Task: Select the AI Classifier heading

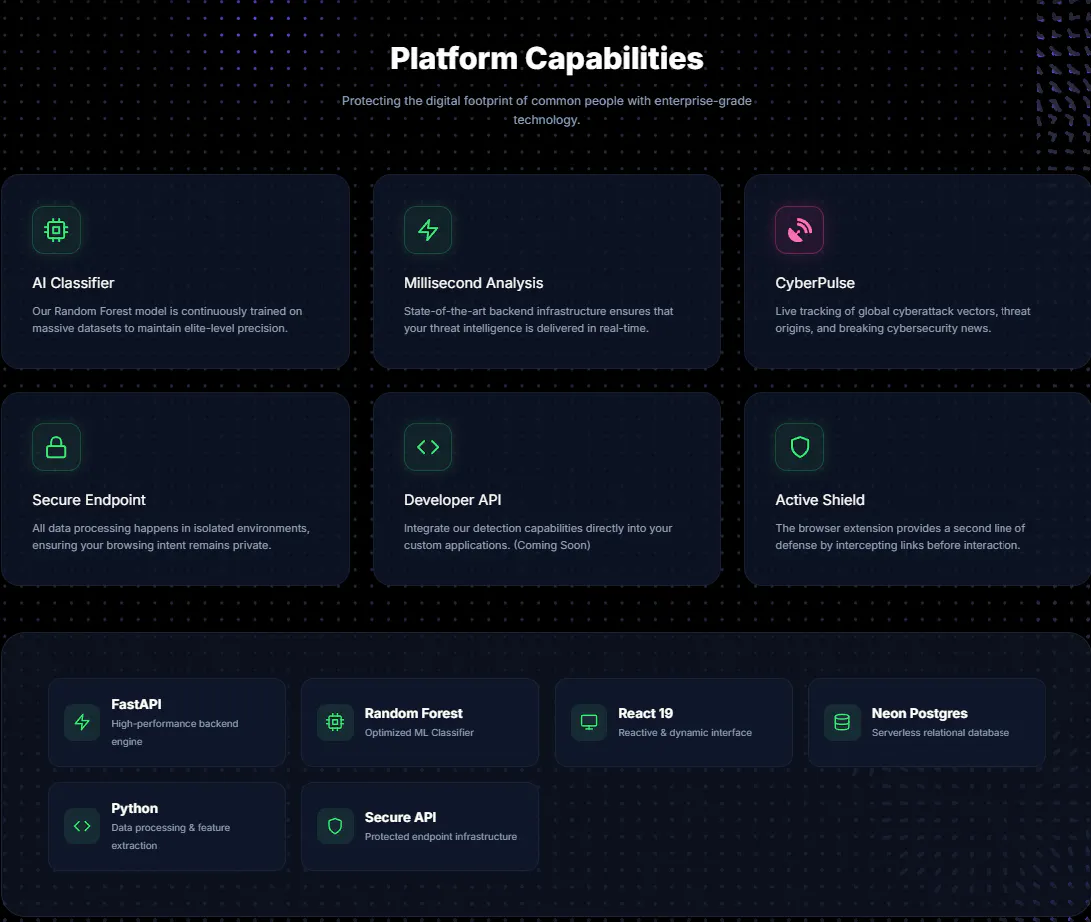Action: (73, 283)
